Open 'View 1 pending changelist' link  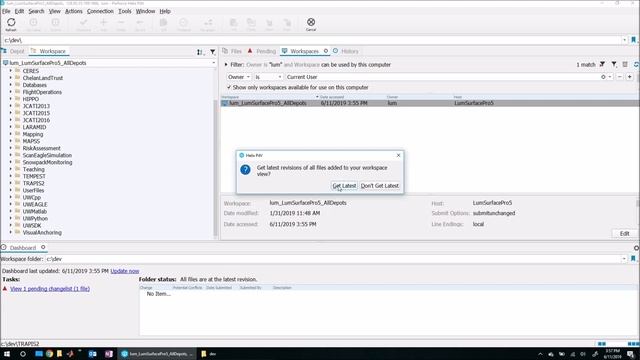click(x=50, y=289)
